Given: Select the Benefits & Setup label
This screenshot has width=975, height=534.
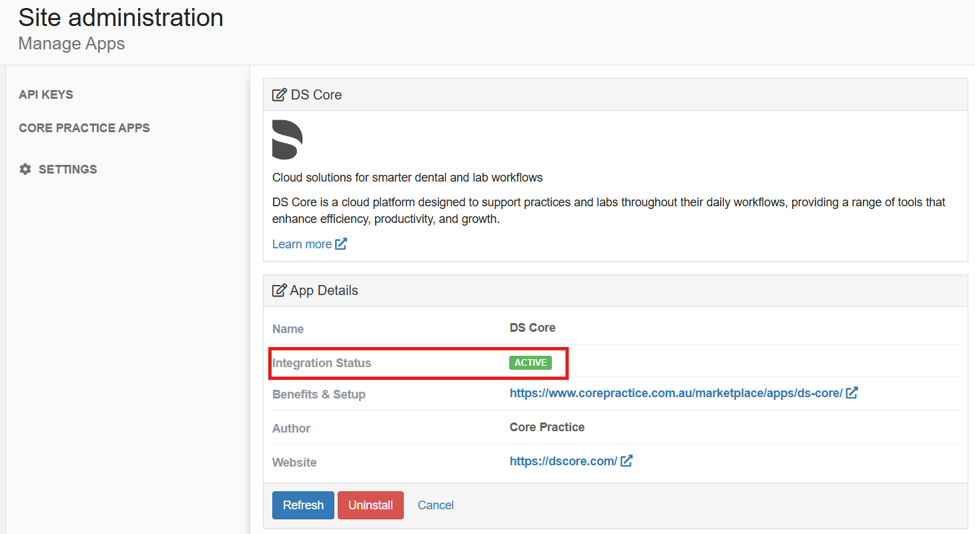Looking at the screenshot, I should 319,394.
